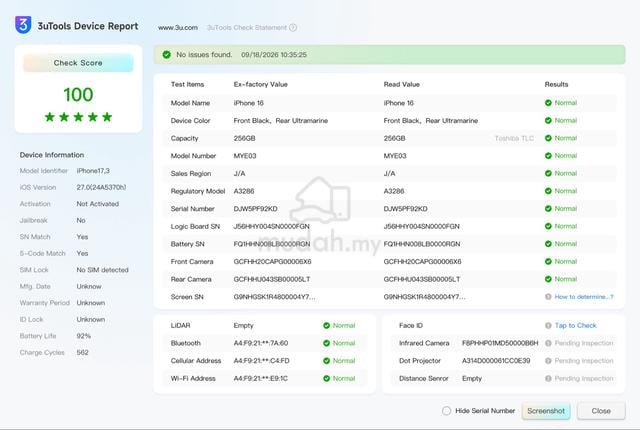Click ex-factory serial number DJW5PF92KD
The image size is (640, 430).
[x=256, y=209]
